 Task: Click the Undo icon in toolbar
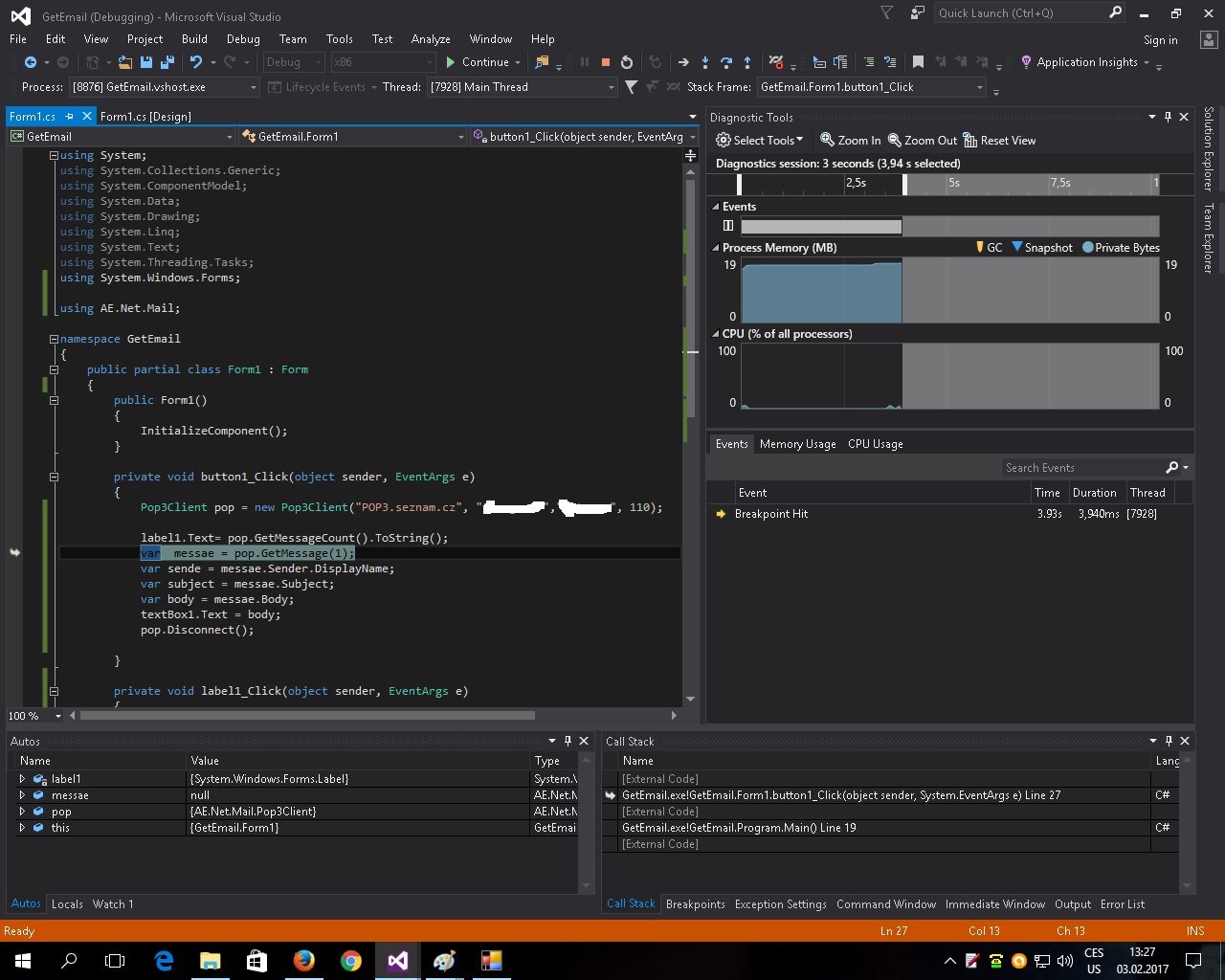click(x=196, y=62)
